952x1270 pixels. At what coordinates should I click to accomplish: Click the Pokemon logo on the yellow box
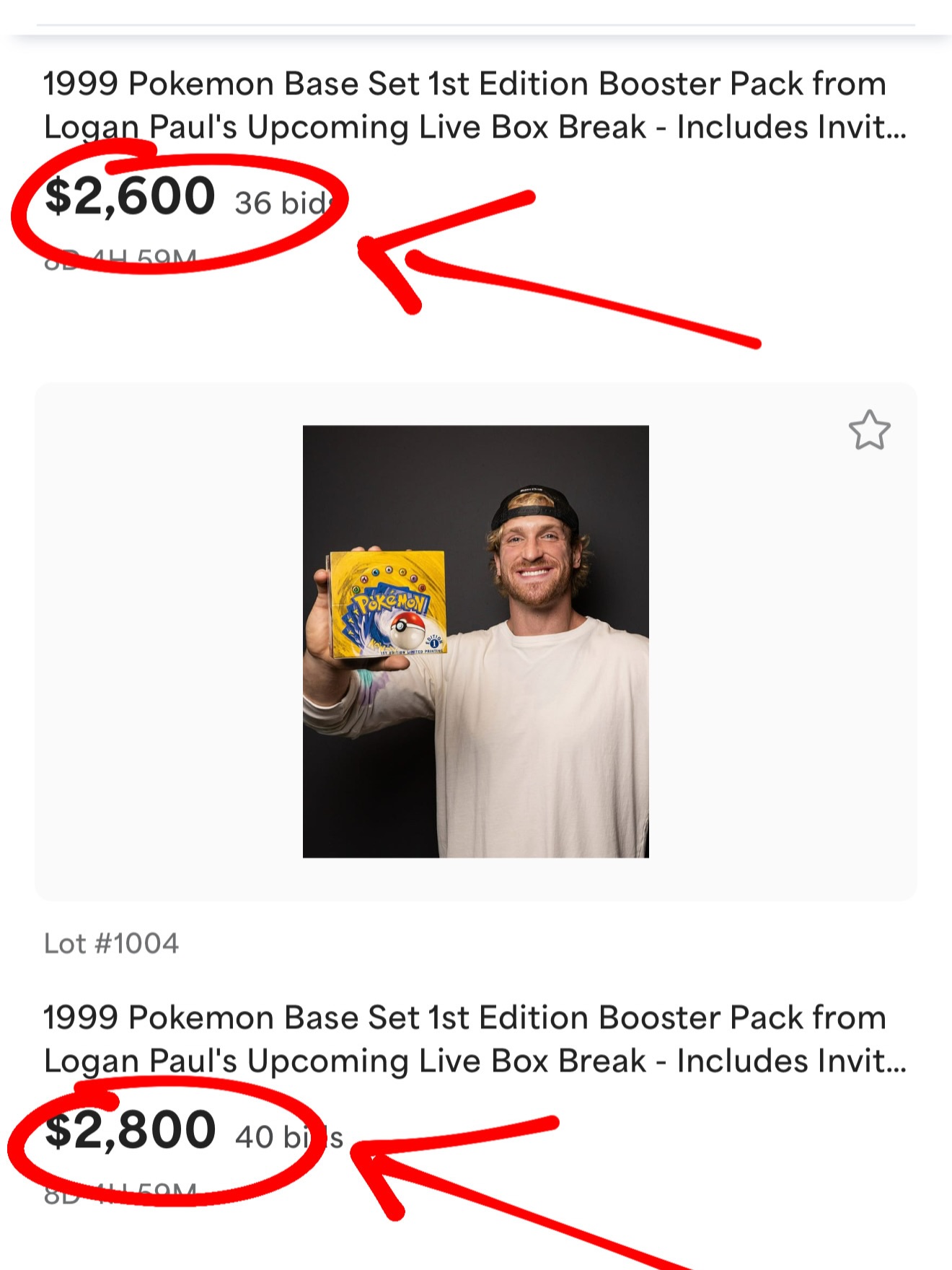(389, 605)
